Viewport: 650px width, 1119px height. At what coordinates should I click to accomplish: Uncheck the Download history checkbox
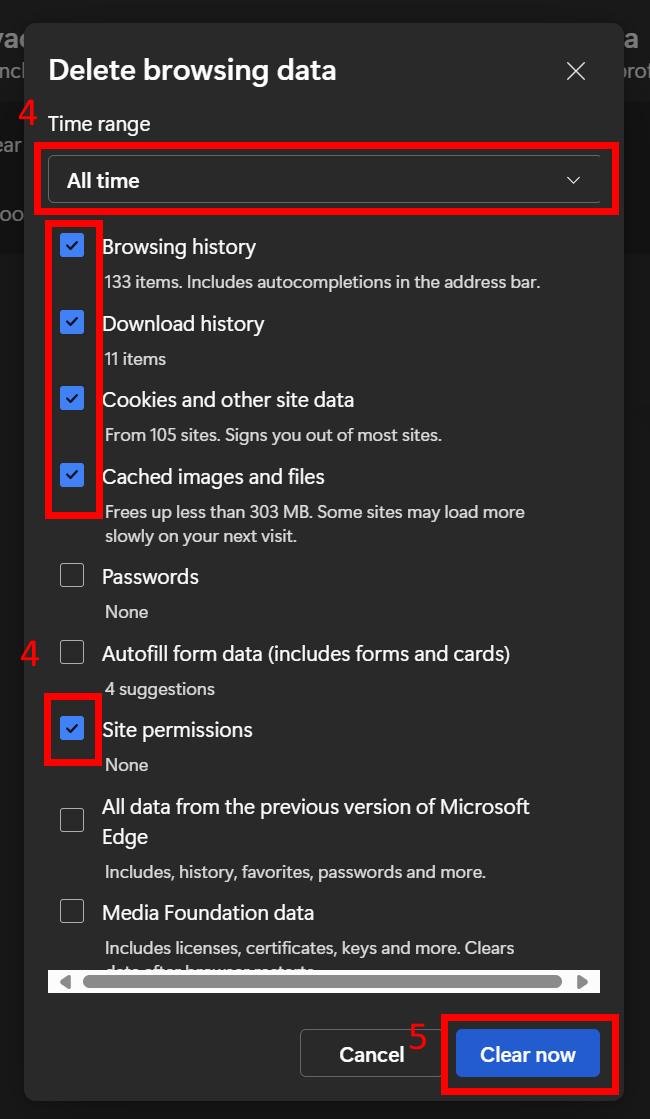pyautogui.click(x=72, y=322)
